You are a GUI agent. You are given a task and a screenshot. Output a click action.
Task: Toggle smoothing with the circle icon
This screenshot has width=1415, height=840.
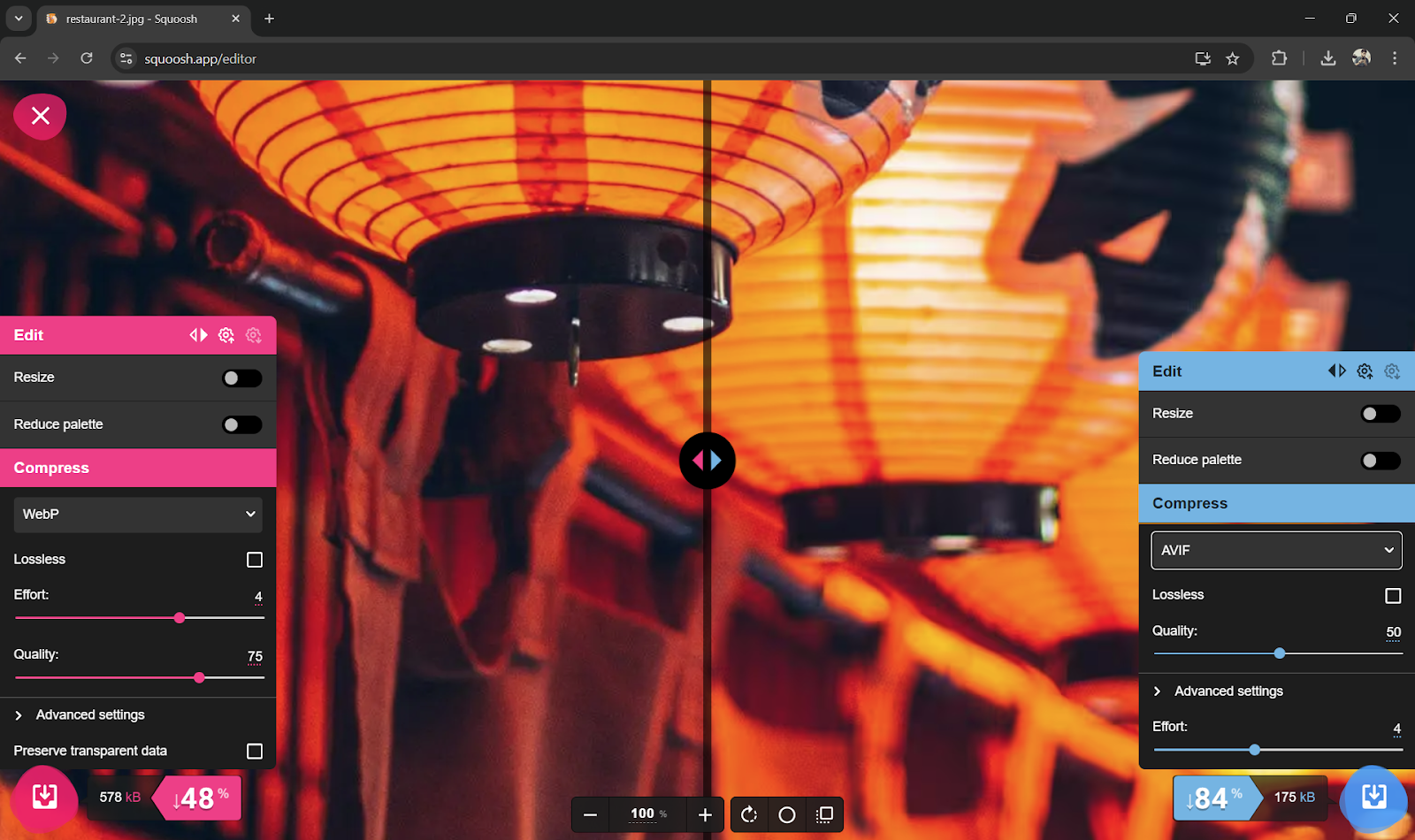click(787, 814)
